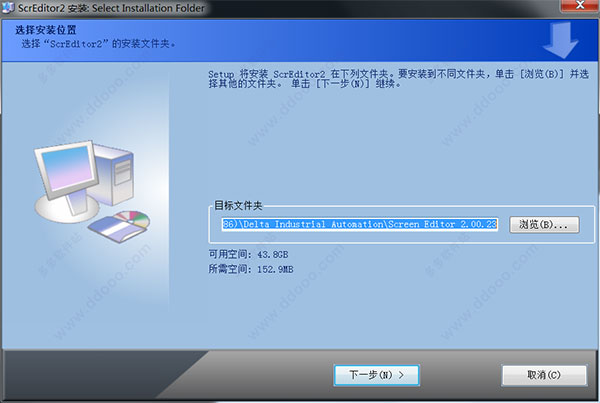The image size is (600, 403).
Task: Click the blue down-arrow icon in header
Action: pos(560,40)
